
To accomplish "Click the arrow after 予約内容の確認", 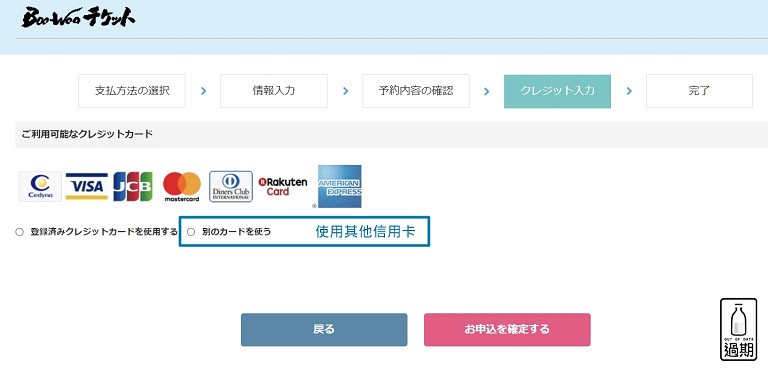I will click(486, 91).
